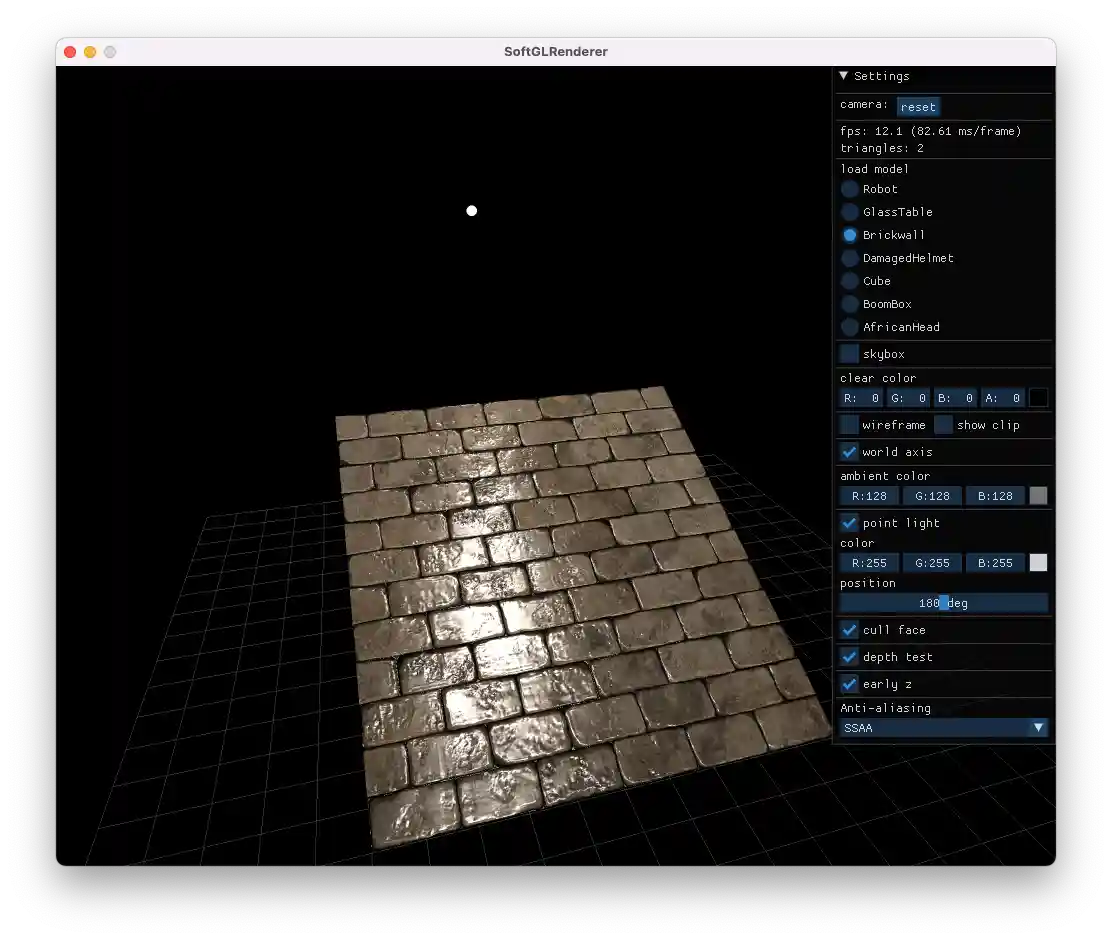
Task: Choose the DamagedHelmet model
Action: [849, 258]
